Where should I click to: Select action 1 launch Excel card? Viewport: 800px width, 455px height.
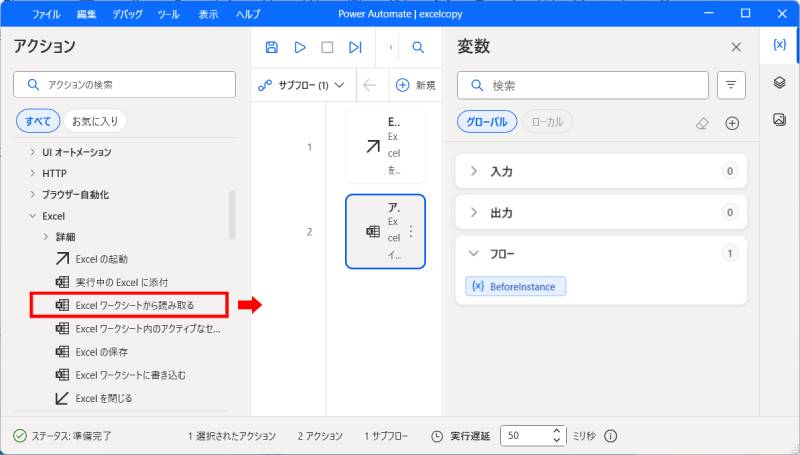point(385,146)
